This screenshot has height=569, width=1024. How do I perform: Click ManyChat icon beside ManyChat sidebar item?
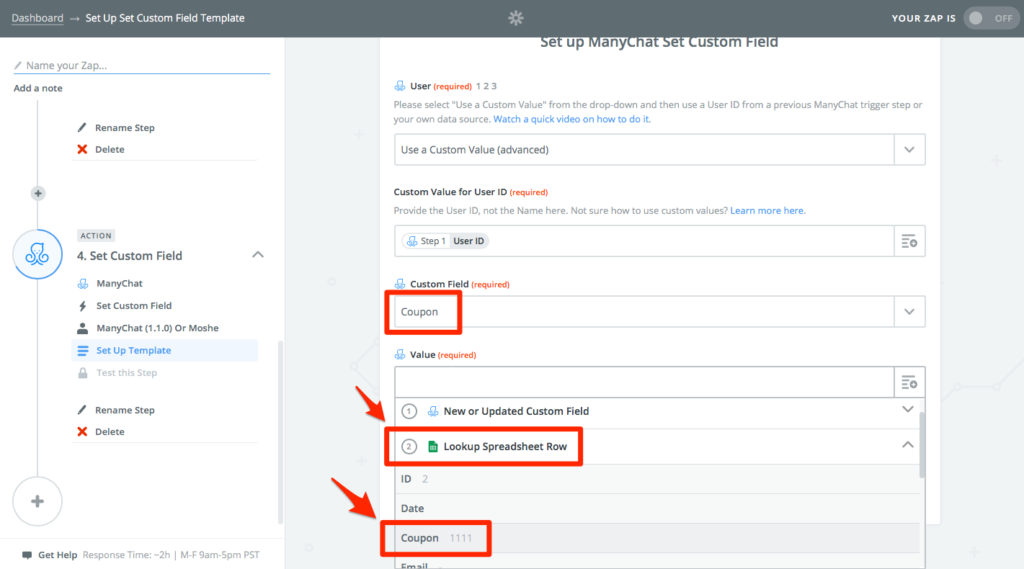(82, 284)
